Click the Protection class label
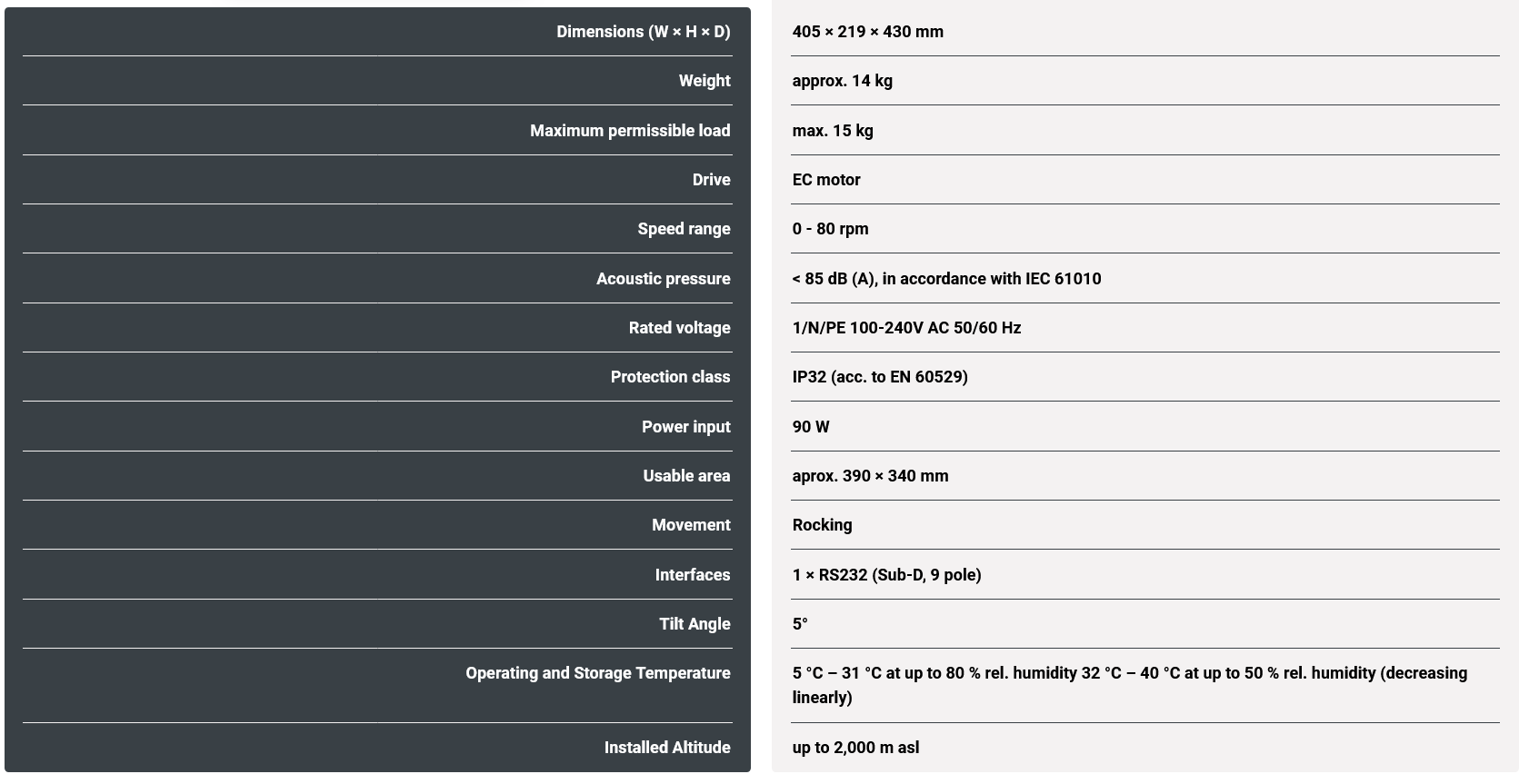This screenshot has width=1529, height=784. [x=670, y=377]
